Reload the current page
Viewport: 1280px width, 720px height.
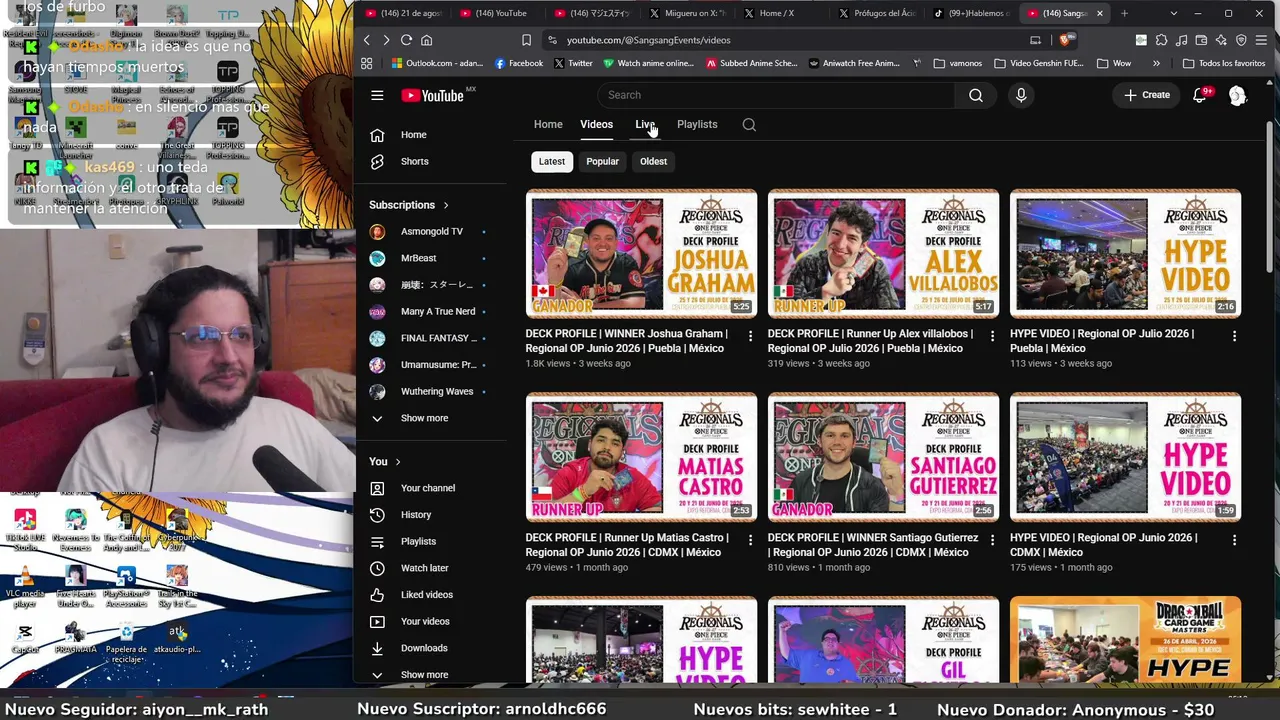click(406, 40)
